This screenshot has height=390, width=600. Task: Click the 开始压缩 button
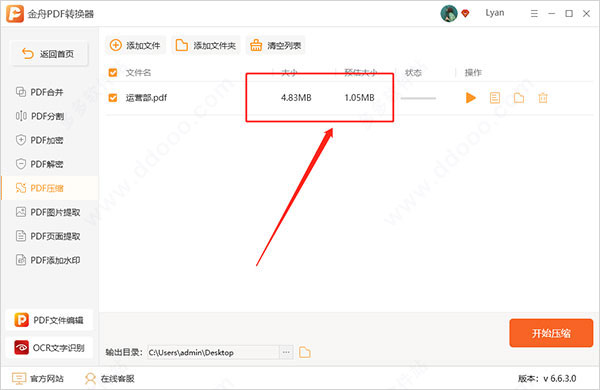551,333
